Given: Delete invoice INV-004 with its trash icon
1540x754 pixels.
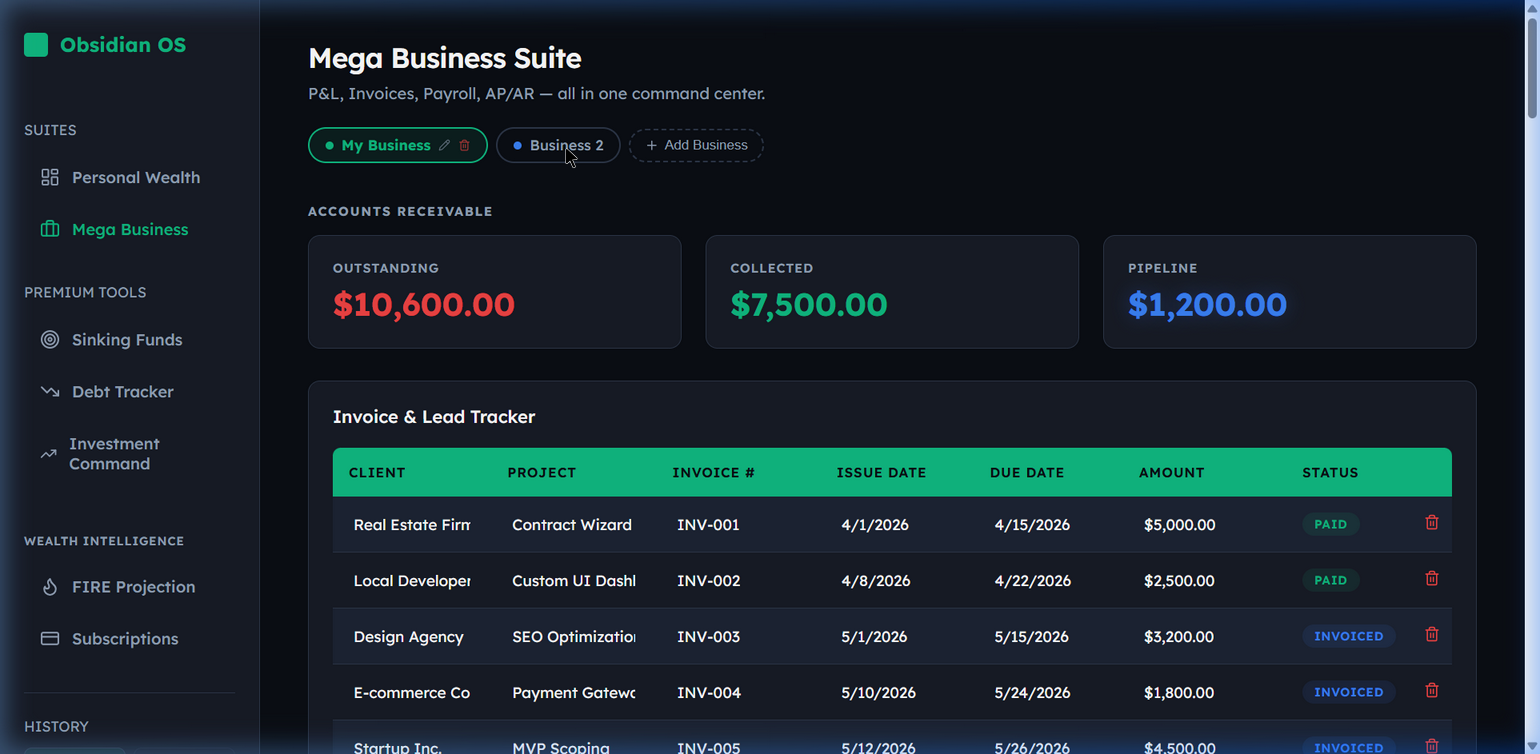Looking at the screenshot, I should (x=1432, y=690).
